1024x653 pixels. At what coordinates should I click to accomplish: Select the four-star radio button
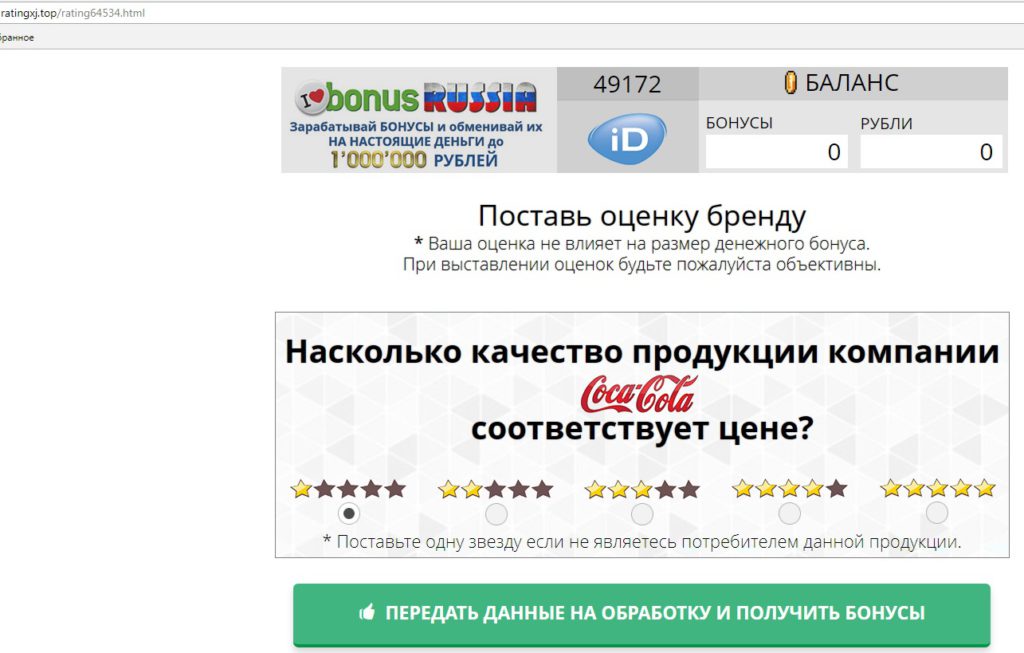click(x=790, y=513)
